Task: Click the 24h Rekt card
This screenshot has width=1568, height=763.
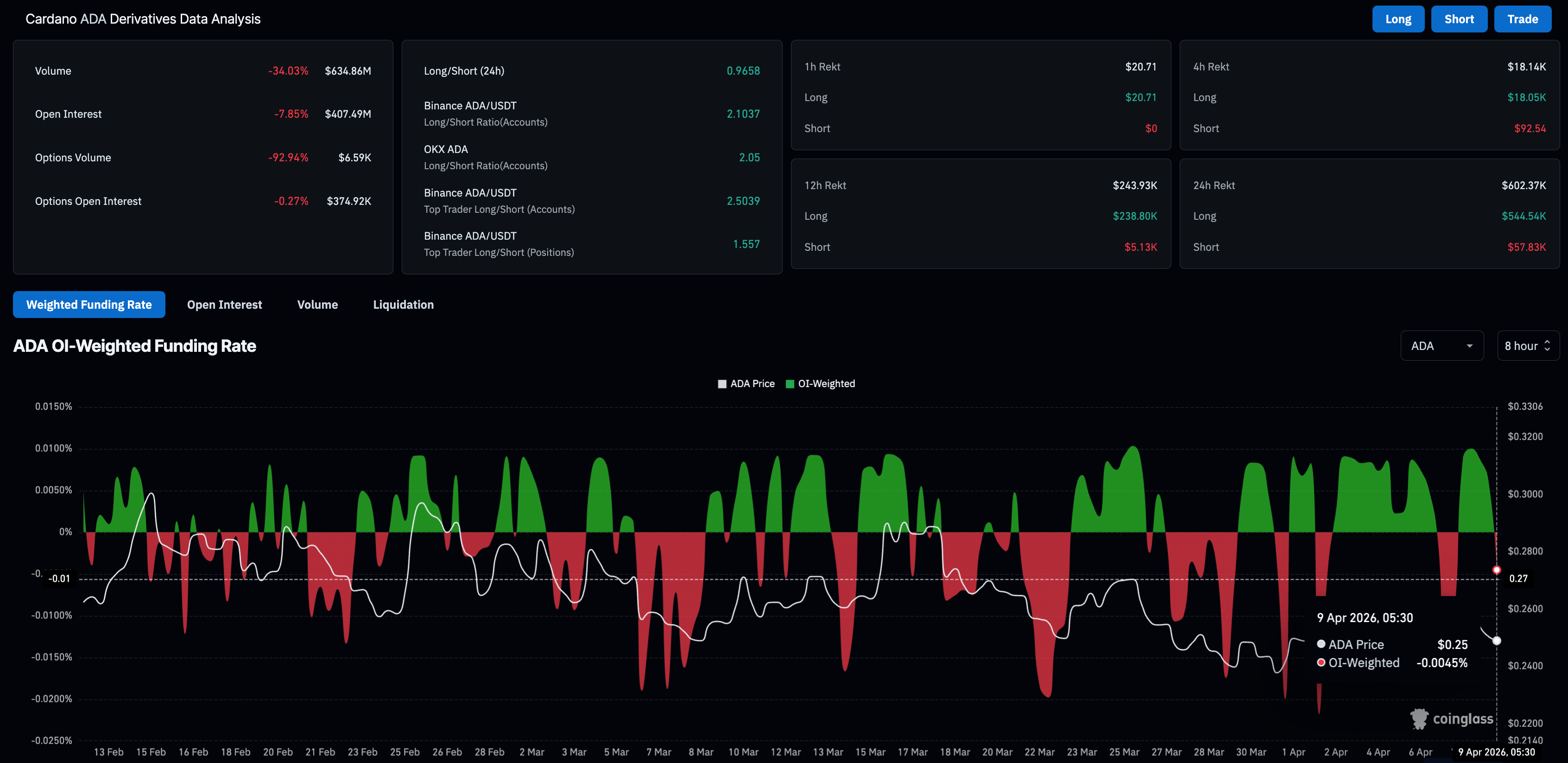Action: pyautogui.click(x=1369, y=214)
